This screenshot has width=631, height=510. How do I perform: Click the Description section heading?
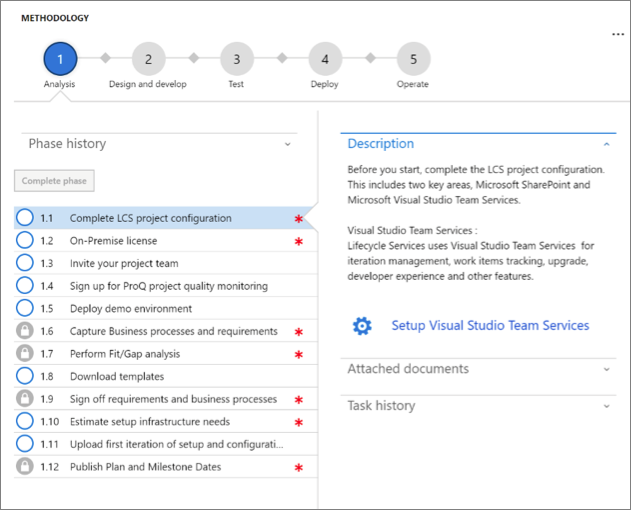380,144
